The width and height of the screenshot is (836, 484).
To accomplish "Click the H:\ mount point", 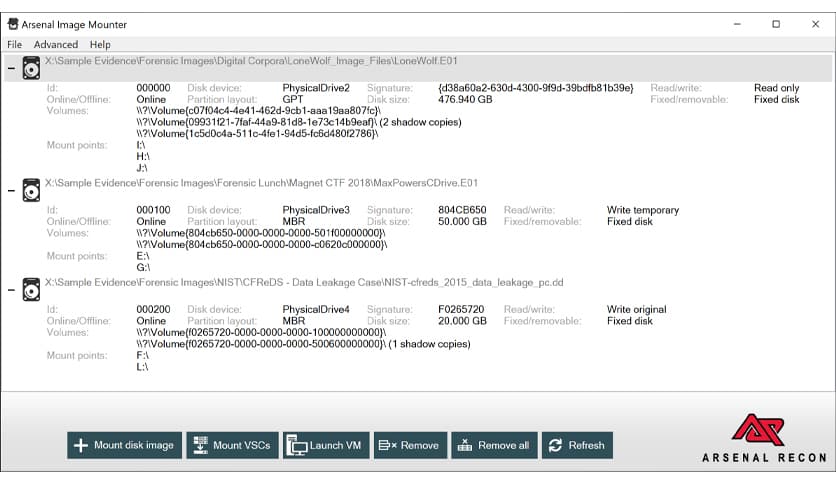I will coord(143,157).
